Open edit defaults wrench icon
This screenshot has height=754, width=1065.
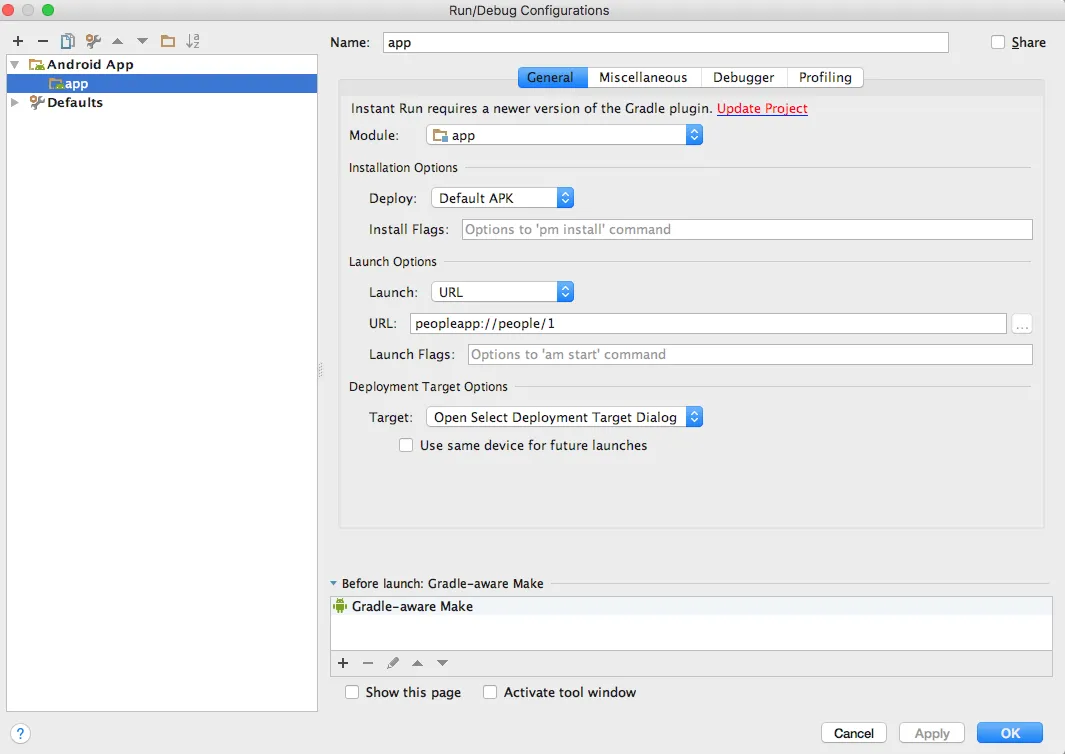(93, 41)
